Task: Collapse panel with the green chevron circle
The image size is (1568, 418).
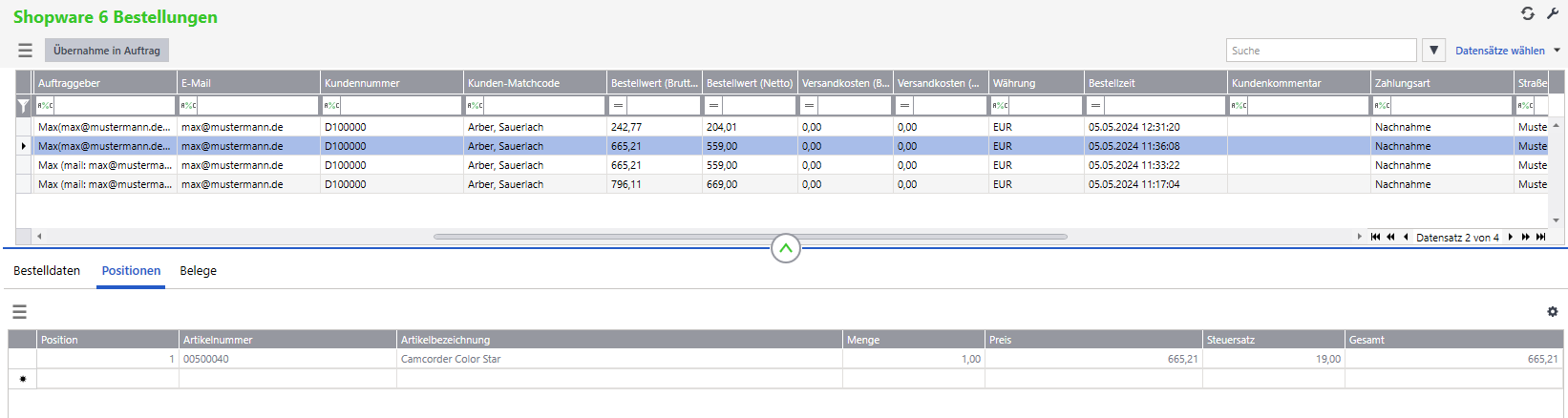Action: click(785, 249)
